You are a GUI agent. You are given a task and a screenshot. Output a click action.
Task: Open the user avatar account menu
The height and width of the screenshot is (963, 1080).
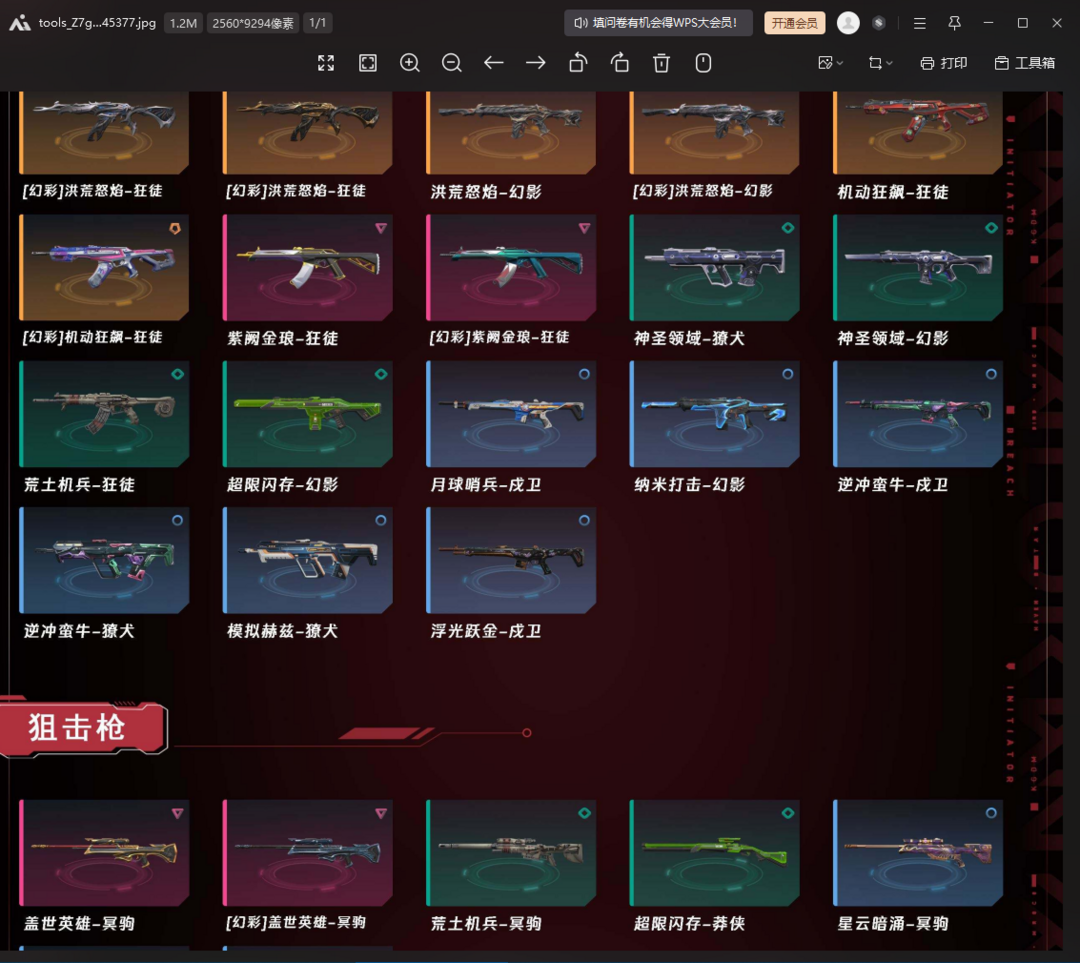point(848,23)
